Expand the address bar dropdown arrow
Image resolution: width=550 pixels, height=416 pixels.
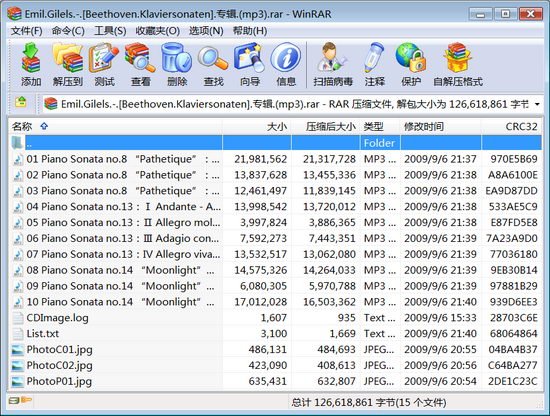537,104
